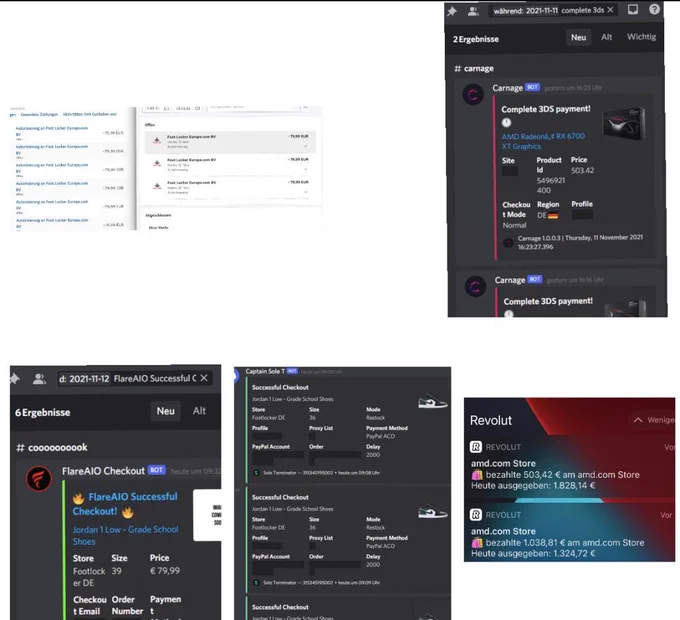
Task: Open the Discord inbox icon
Action: 633,10
